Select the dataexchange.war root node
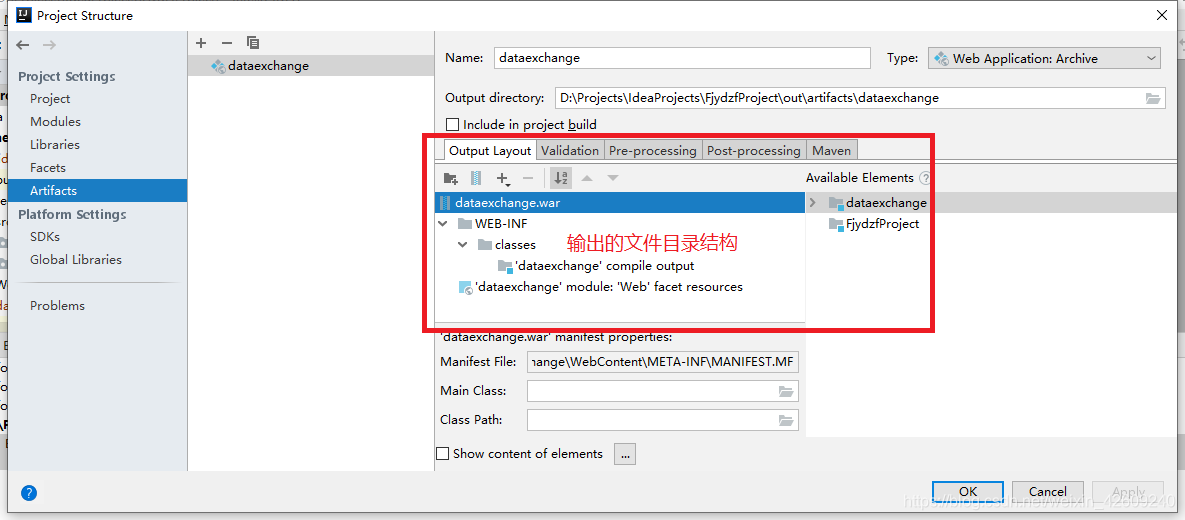The width and height of the screenshot is (1185, 520). 620,203
